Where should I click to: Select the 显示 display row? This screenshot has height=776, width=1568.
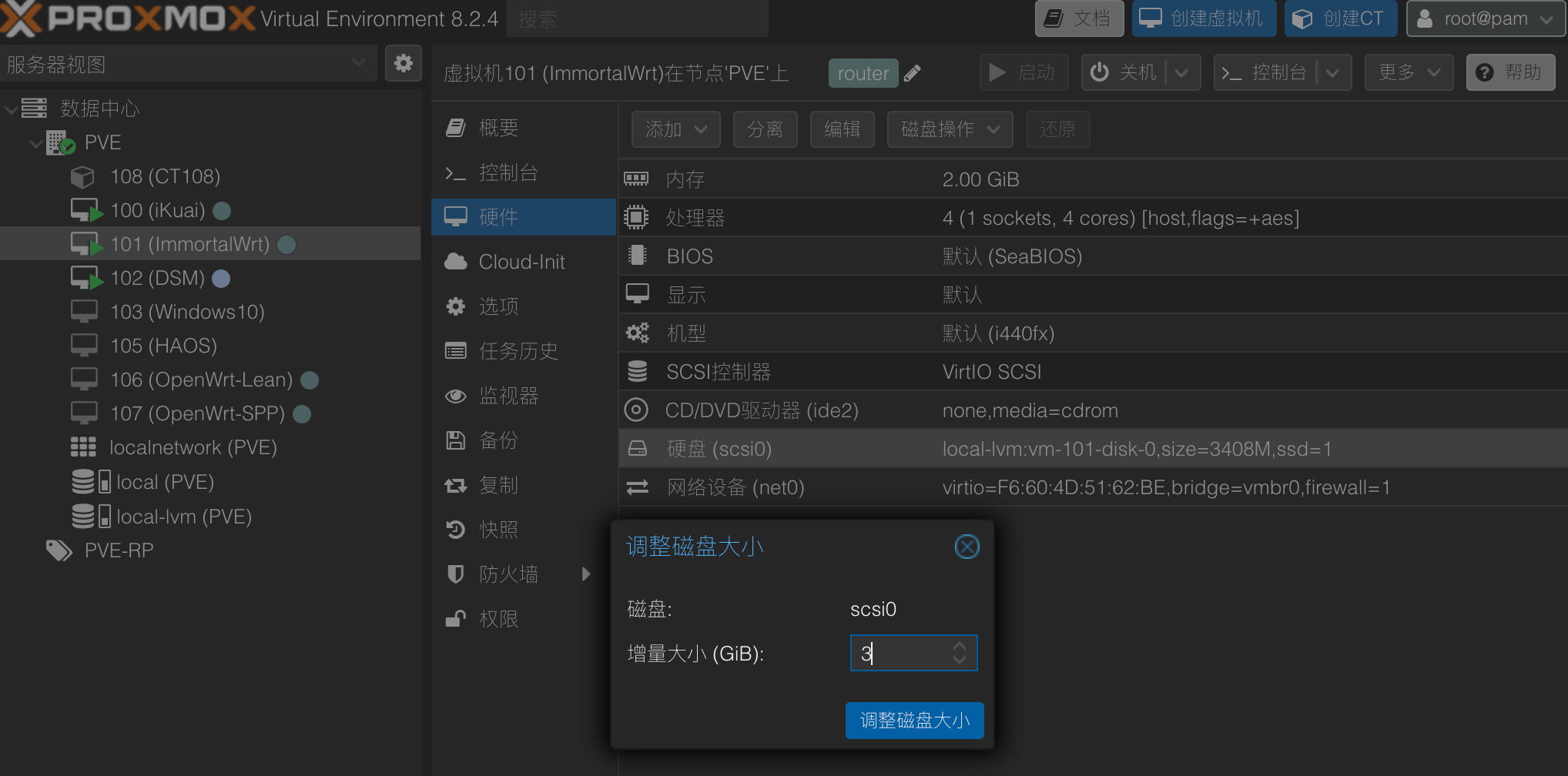pyautogui.click(x=1093, y=295)
